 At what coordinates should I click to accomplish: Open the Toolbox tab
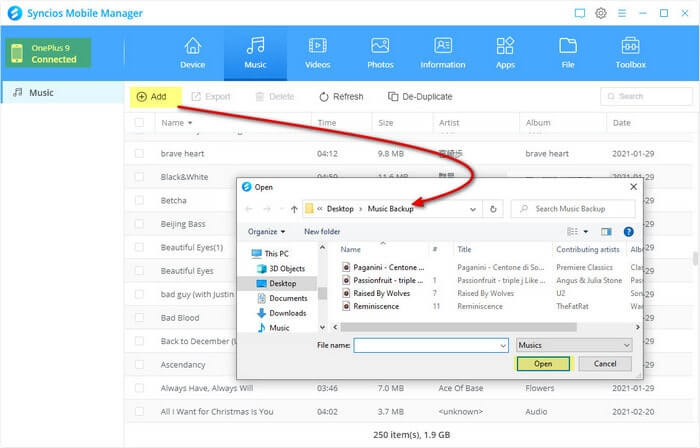(x=630, y=53)
